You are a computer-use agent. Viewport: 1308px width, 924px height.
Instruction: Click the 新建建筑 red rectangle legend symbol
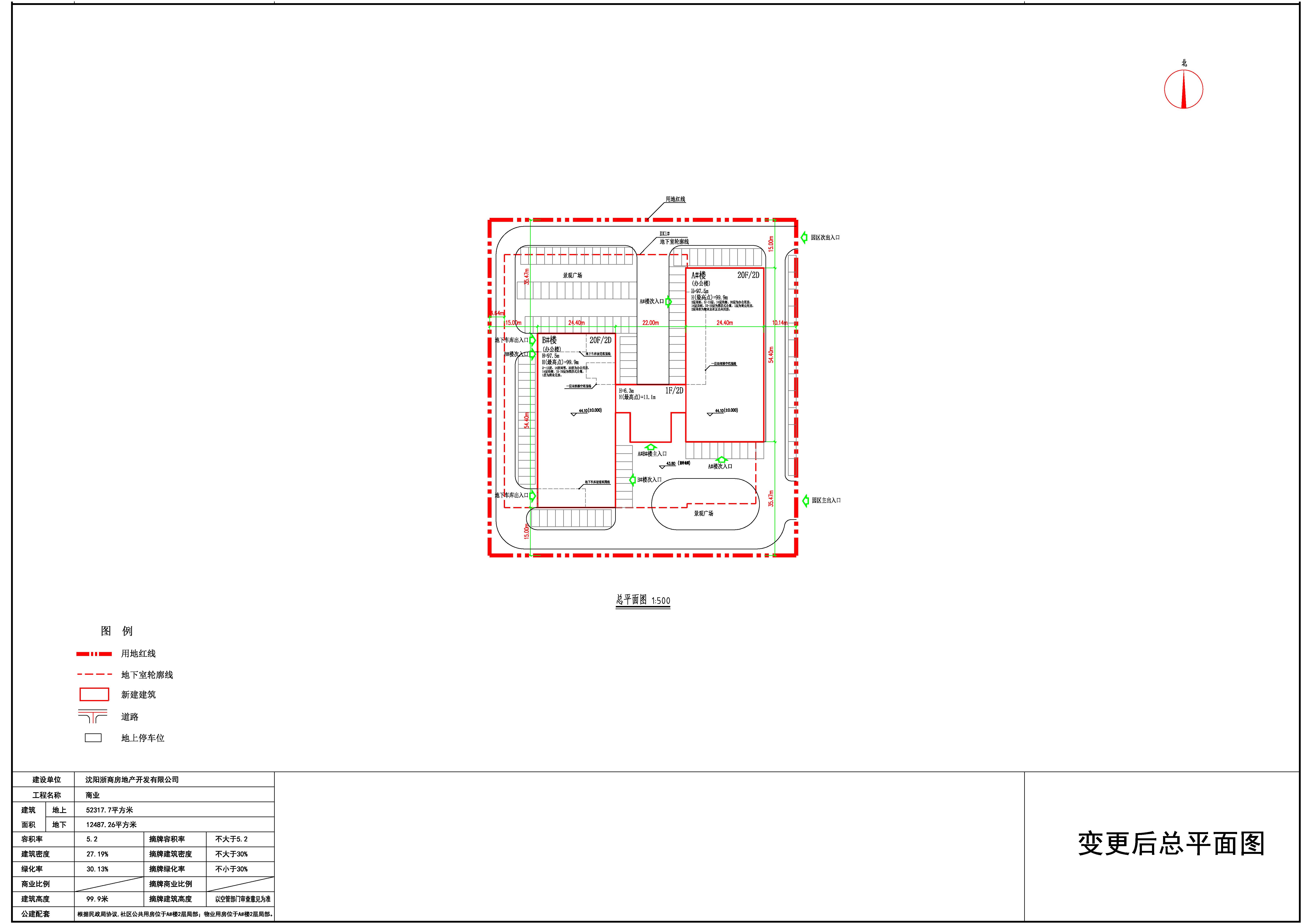pos(94,694)
